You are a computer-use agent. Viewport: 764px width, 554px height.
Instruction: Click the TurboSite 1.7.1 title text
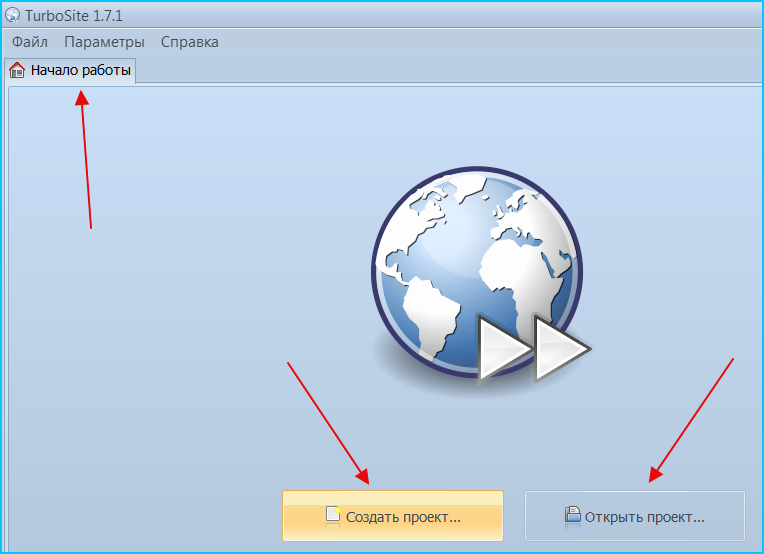point(74,16)
